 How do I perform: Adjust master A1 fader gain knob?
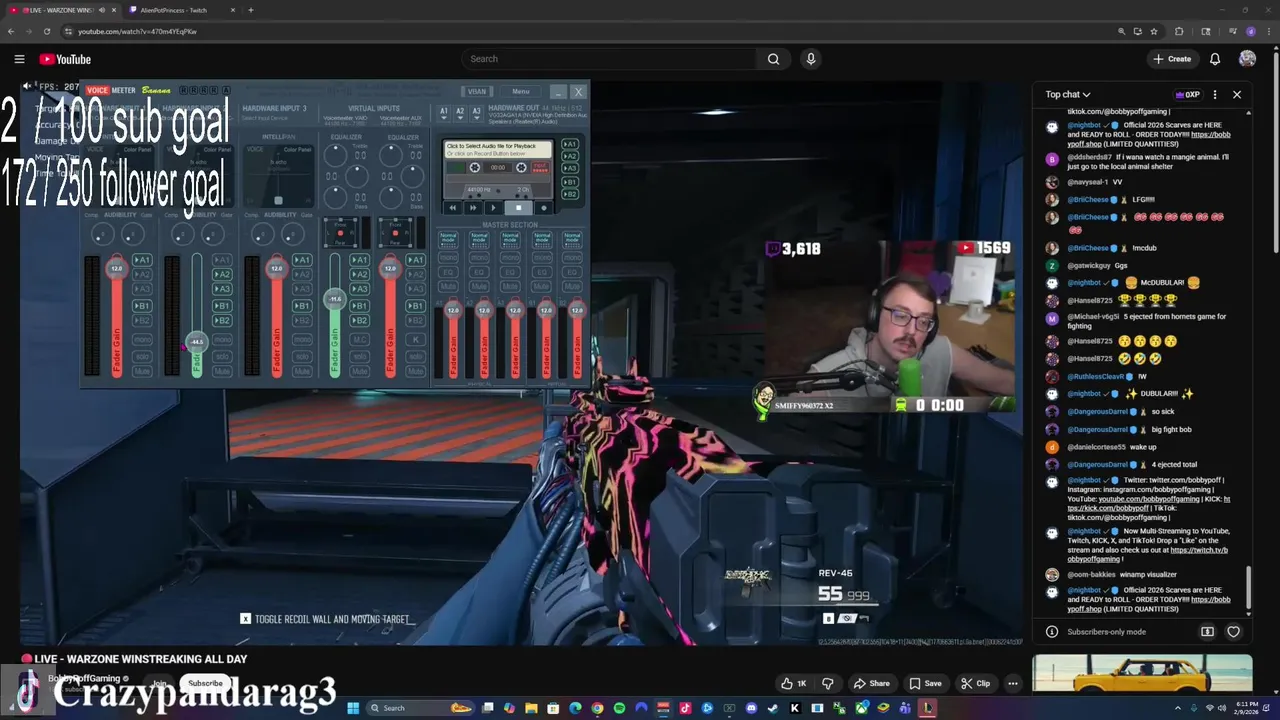tap(453, 310)
